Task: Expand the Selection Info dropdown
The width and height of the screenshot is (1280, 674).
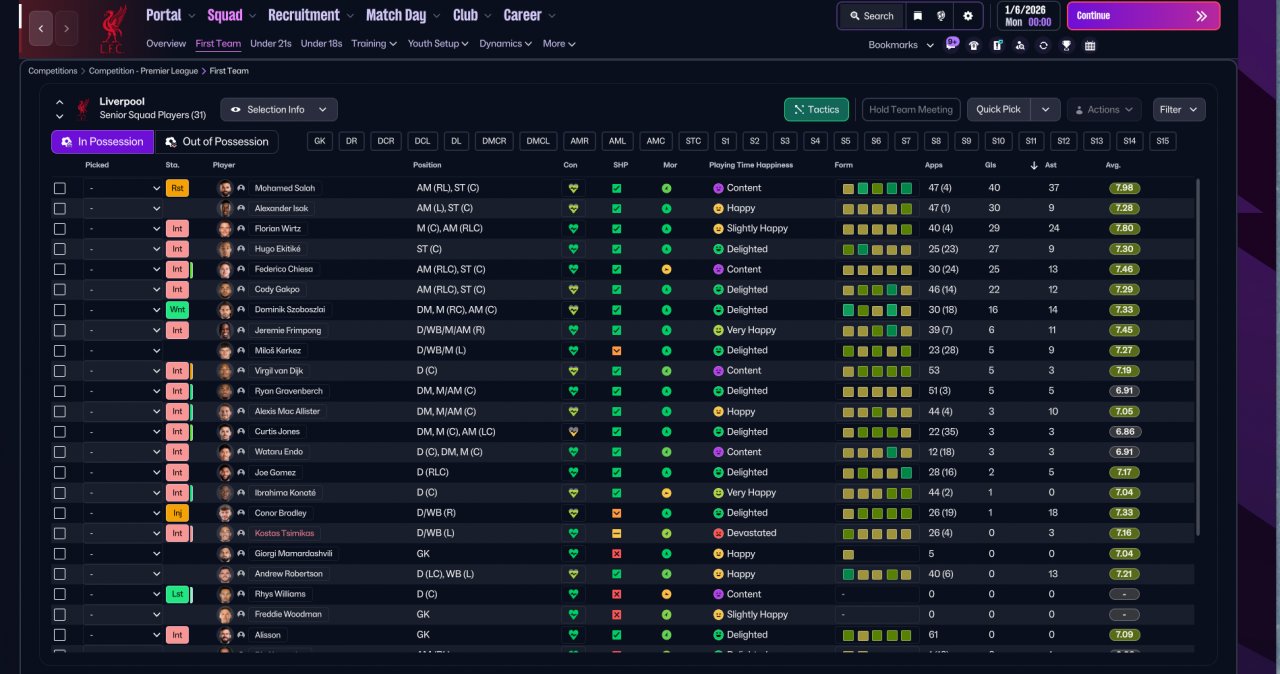Action: (279, 110)
